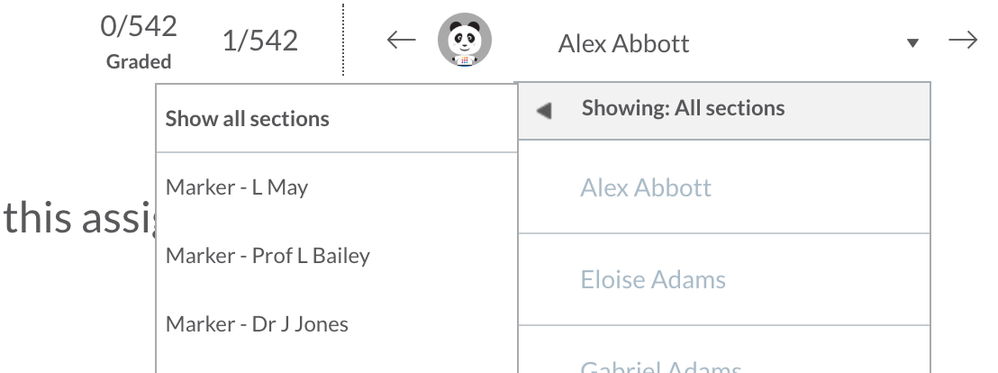Viewport: 998px width, 373px height.
Task: Pick Alex Abbott from the student list
Action: [x=724, y=187]
